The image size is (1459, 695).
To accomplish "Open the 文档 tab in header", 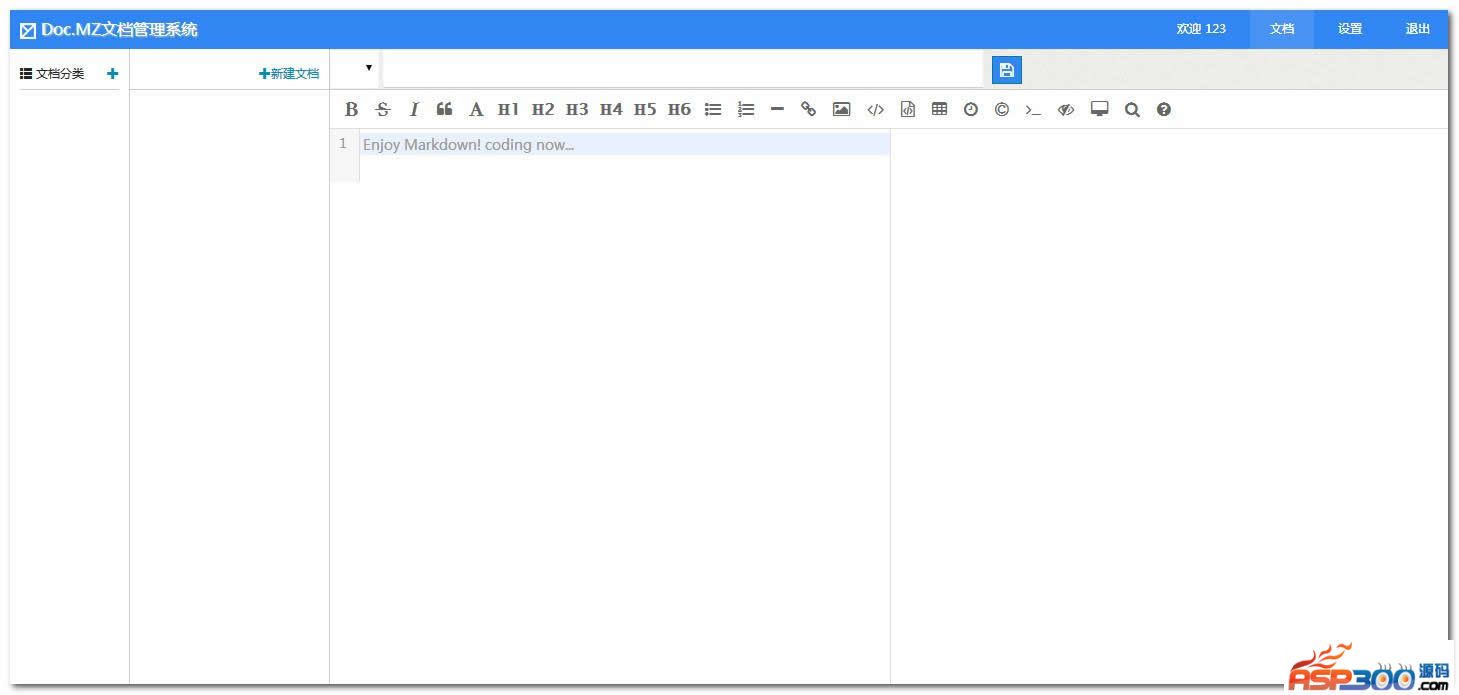I will tap(1282, 29).
